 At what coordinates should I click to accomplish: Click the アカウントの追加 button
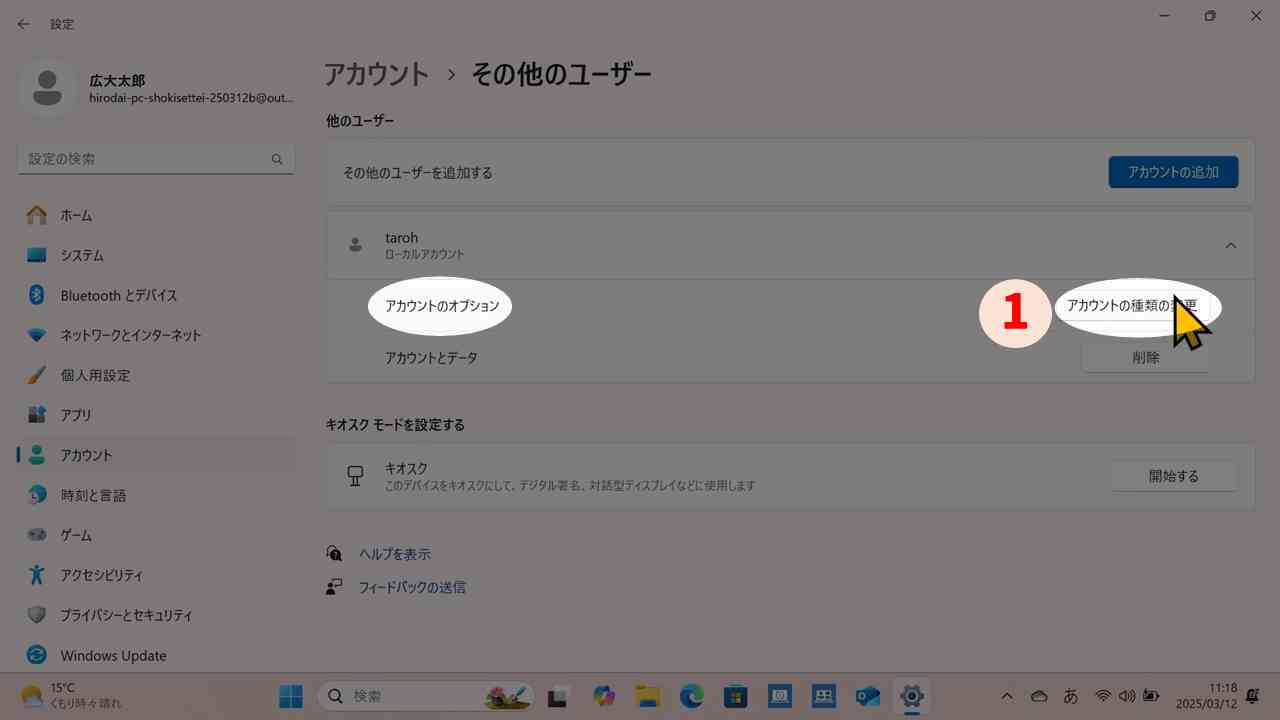tap(1172, 171)
